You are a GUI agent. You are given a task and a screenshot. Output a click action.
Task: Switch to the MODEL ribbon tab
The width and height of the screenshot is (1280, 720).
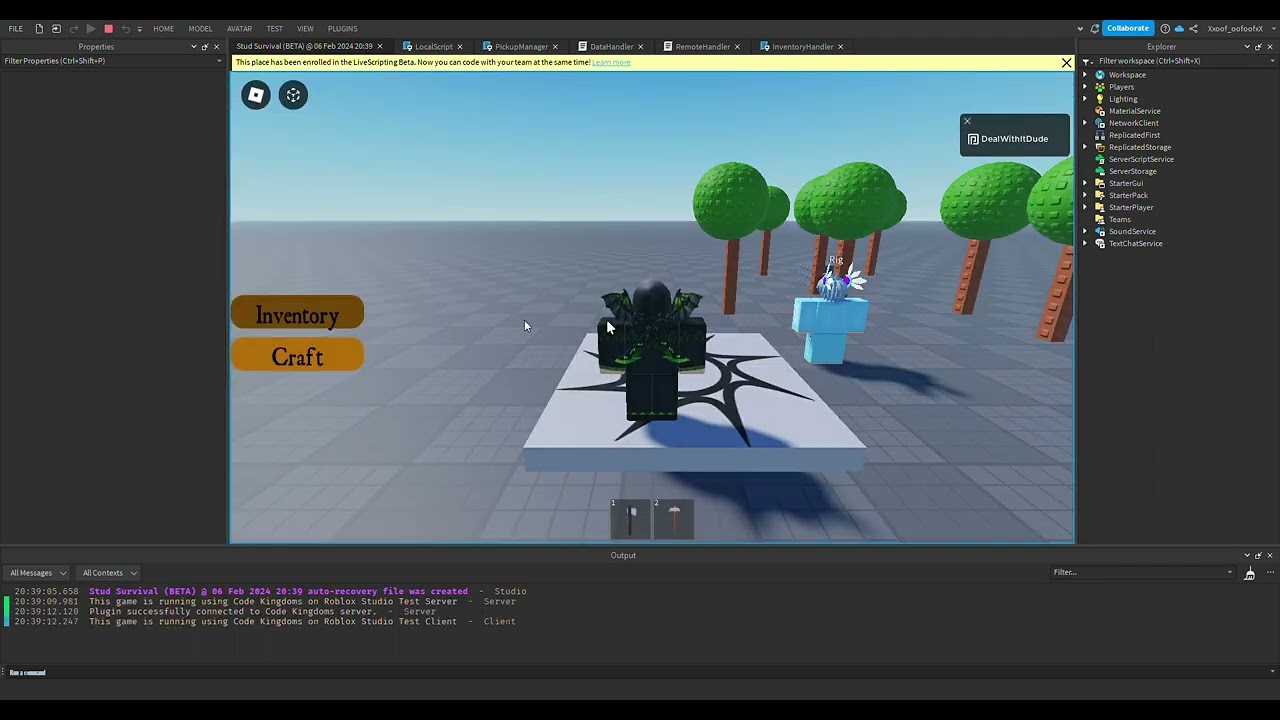tap(200, 28)
